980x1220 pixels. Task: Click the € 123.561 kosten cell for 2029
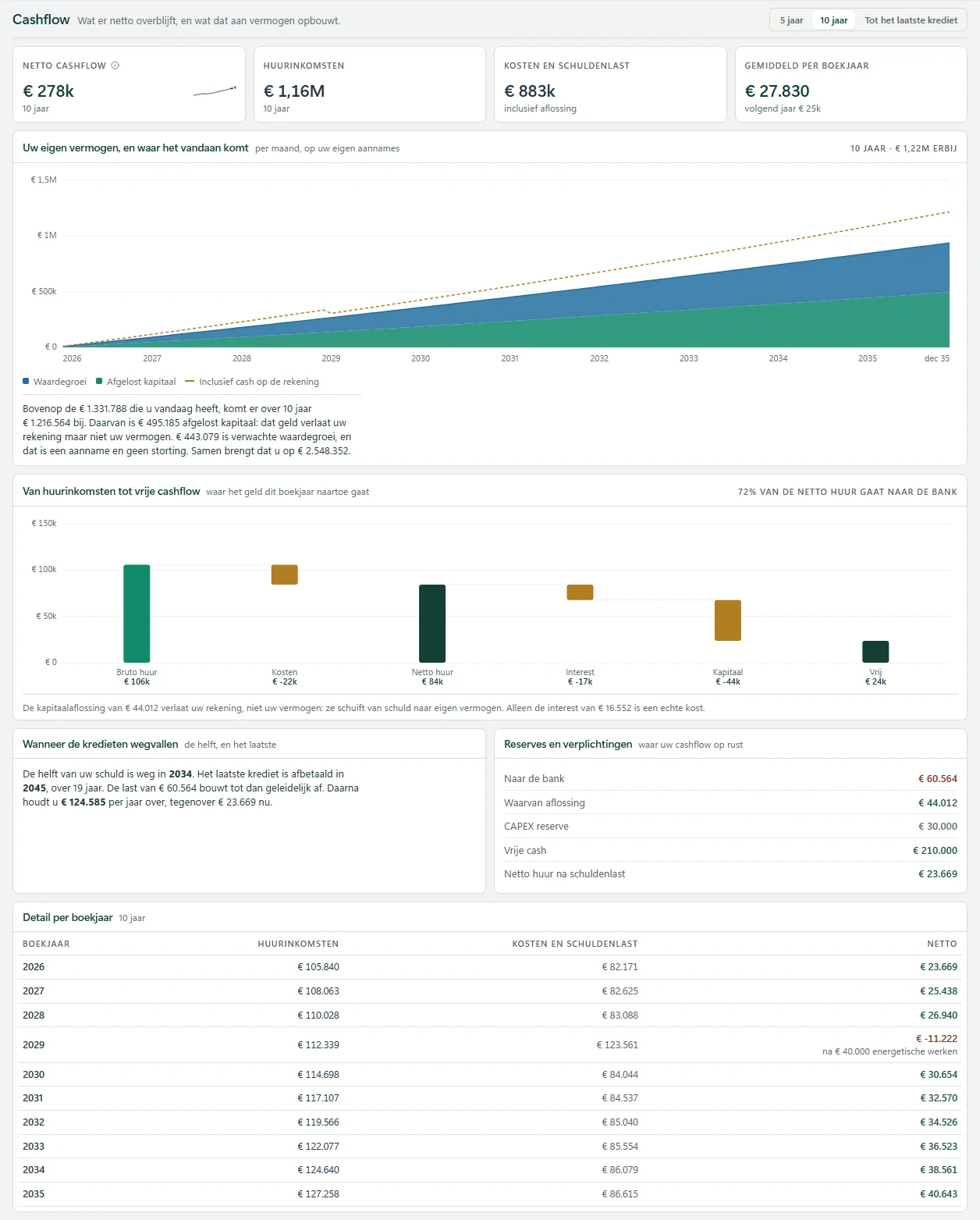pos(617,1045)
